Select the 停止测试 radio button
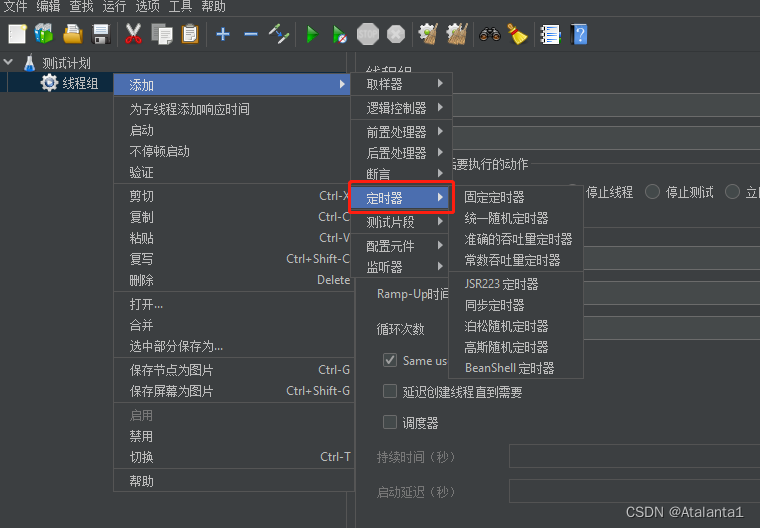The height and width of the screenshot is (528, 760). [652, 192]
